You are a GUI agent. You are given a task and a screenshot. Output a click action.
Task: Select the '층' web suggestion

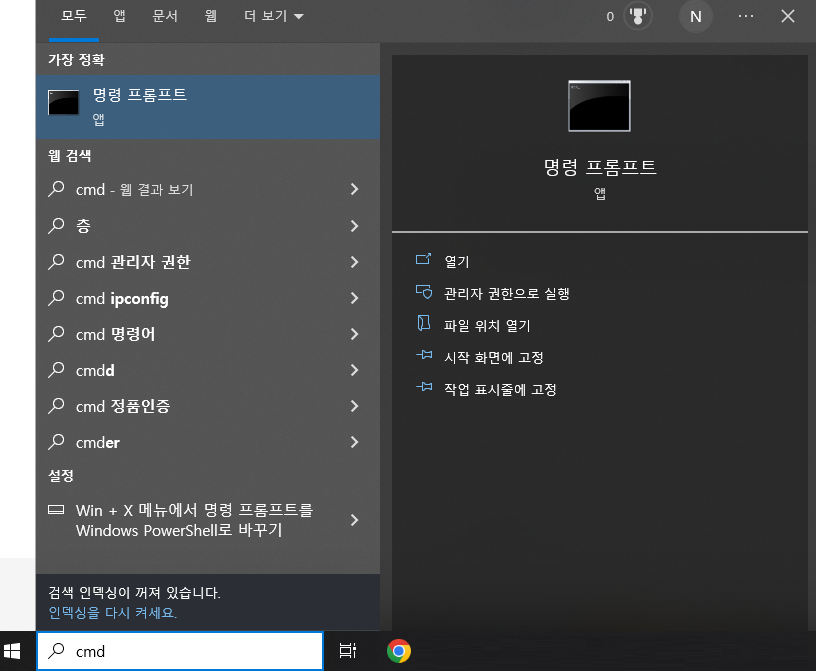point(208,226)
